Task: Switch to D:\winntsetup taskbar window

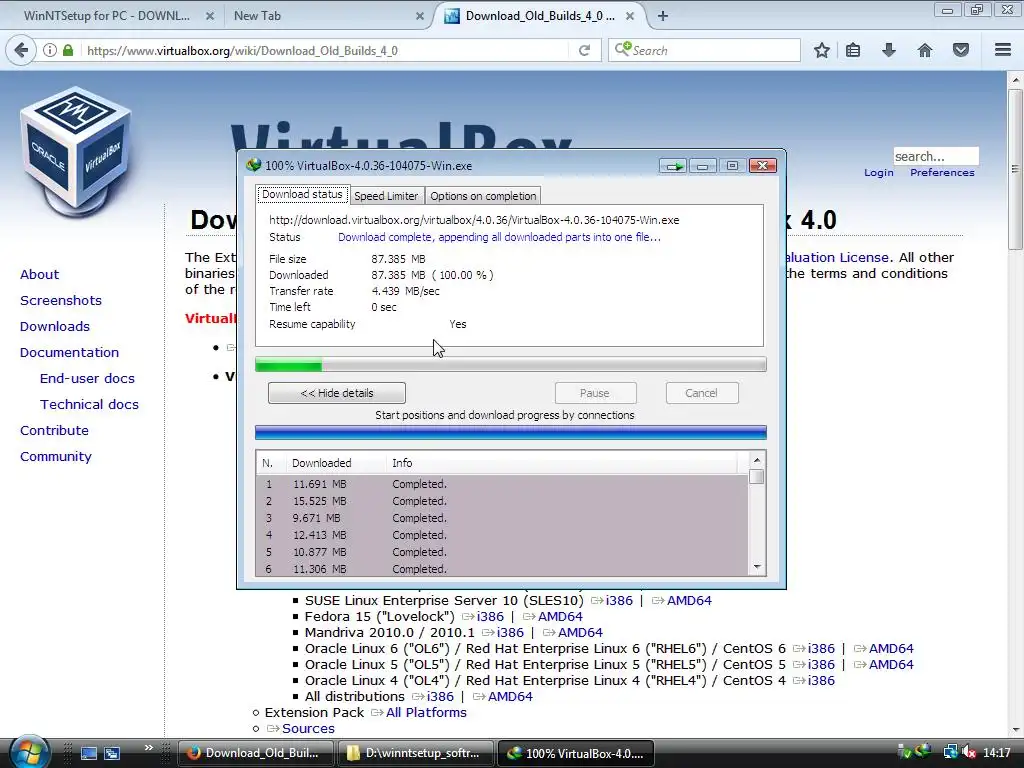Action: click(x=417, y=753)
